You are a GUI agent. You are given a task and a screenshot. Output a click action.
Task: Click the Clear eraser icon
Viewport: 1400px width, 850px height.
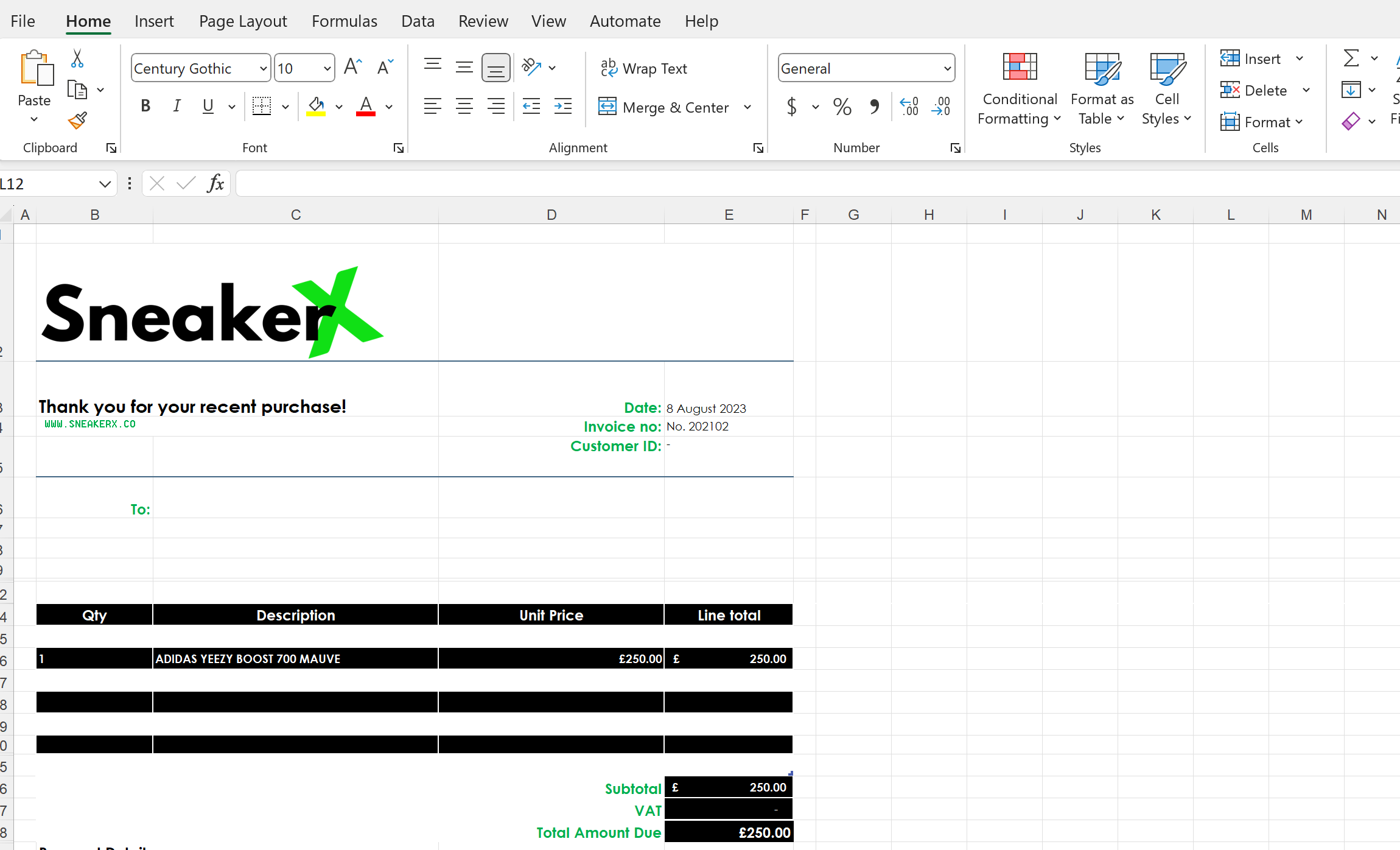1351,121
